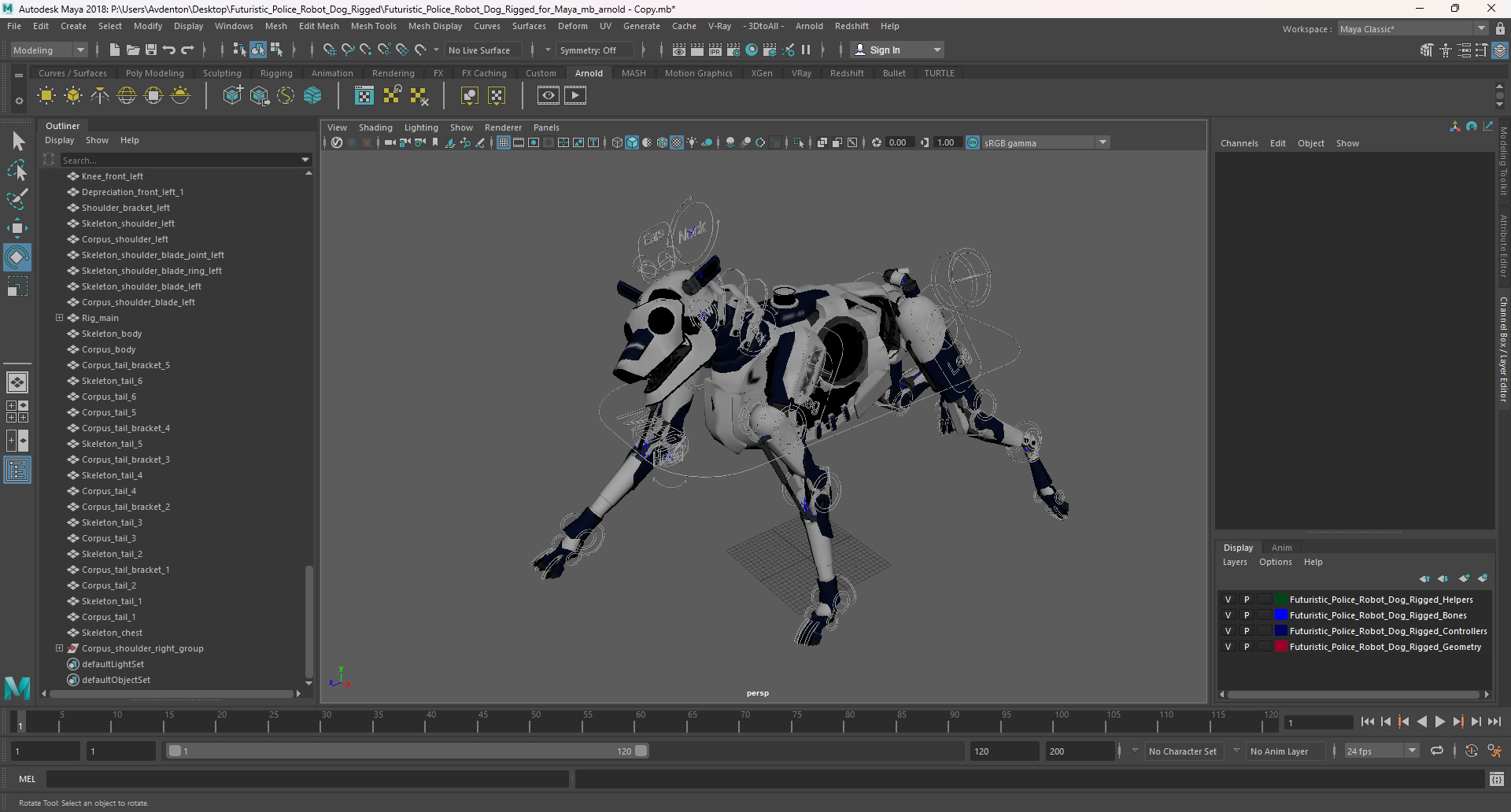Switch to Anim tab in layer editor
Viewport: 1511px width, 812px height.
[x=1282, y=548]
